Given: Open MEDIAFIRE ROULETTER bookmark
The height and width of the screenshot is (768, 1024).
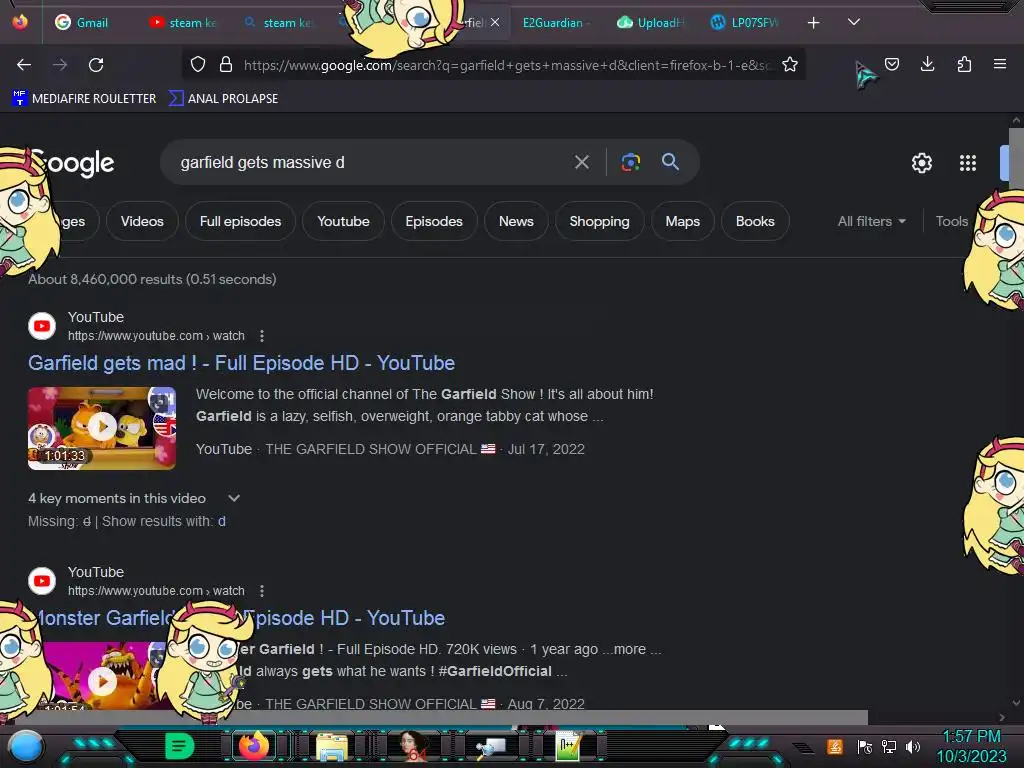Looking at the screenshot, I should (x=84, y=99).
